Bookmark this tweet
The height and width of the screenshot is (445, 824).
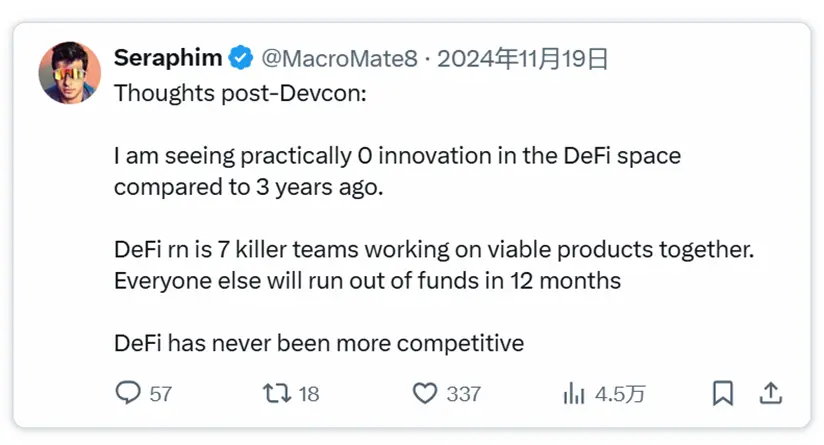click(x=722, y=393)
